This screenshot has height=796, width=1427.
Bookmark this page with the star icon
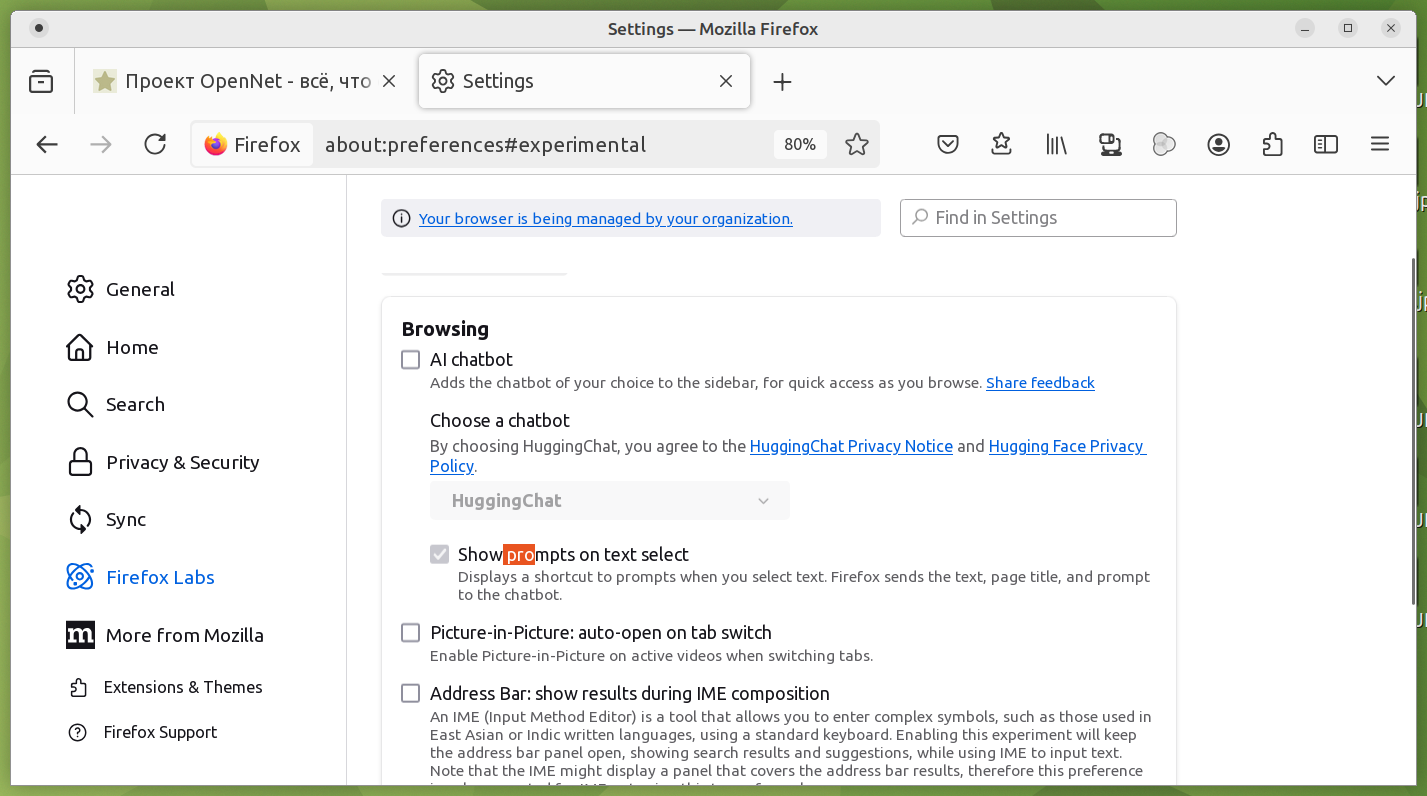[x=857, y=145]
